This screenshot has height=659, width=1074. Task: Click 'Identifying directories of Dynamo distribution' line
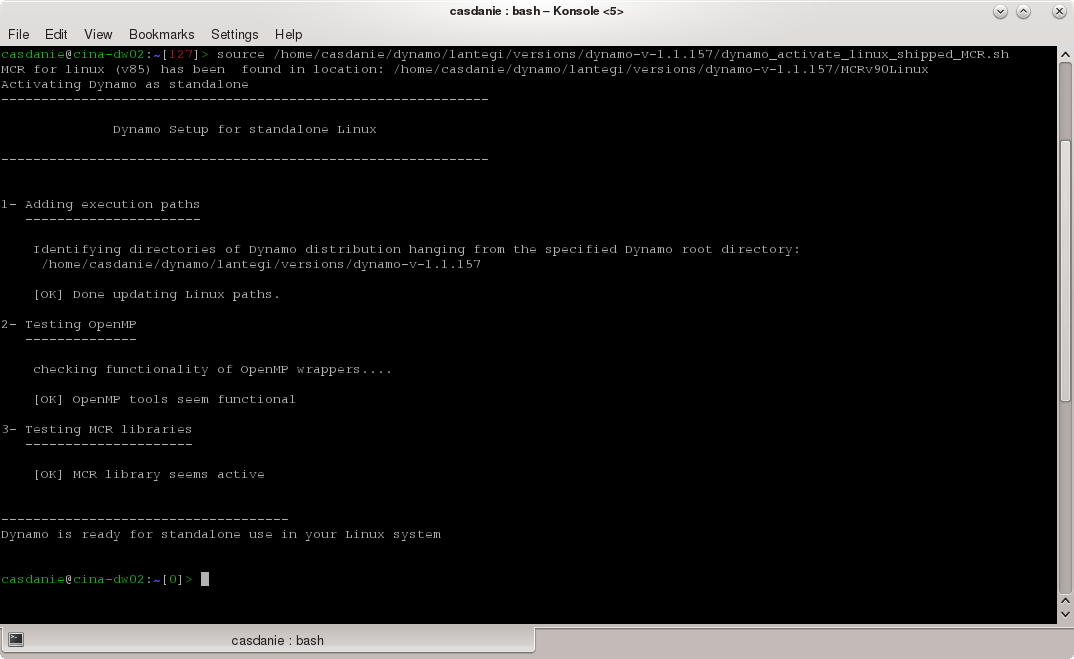tap(416, 249)
